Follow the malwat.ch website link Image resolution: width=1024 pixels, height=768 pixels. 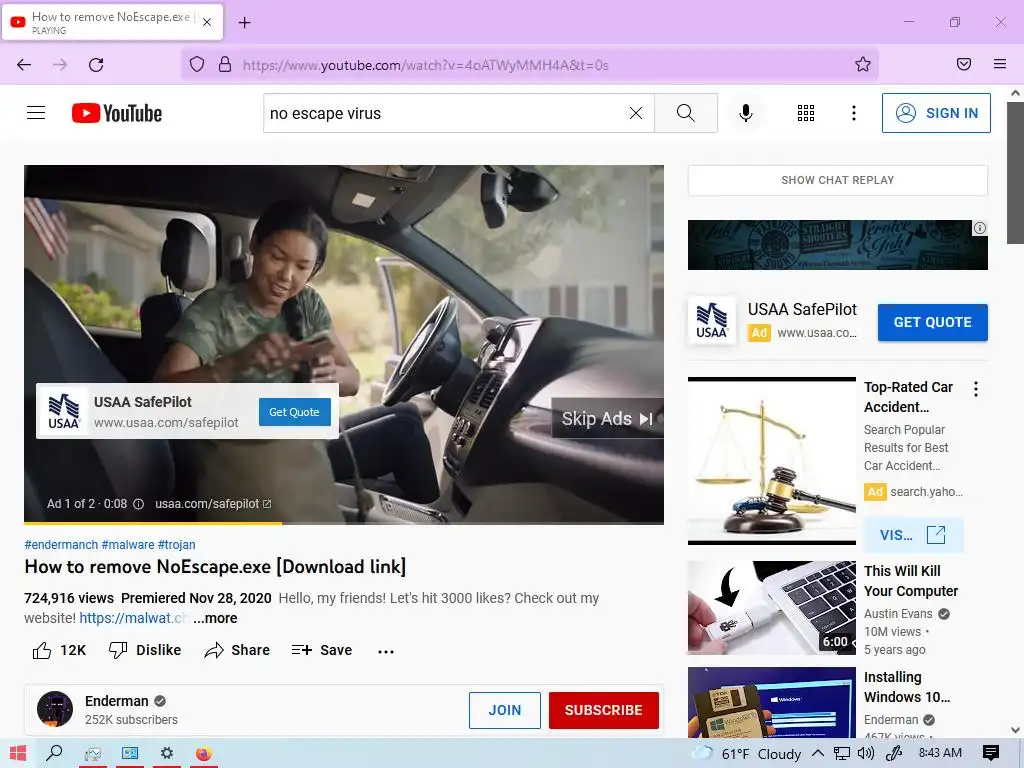[133, 618]
